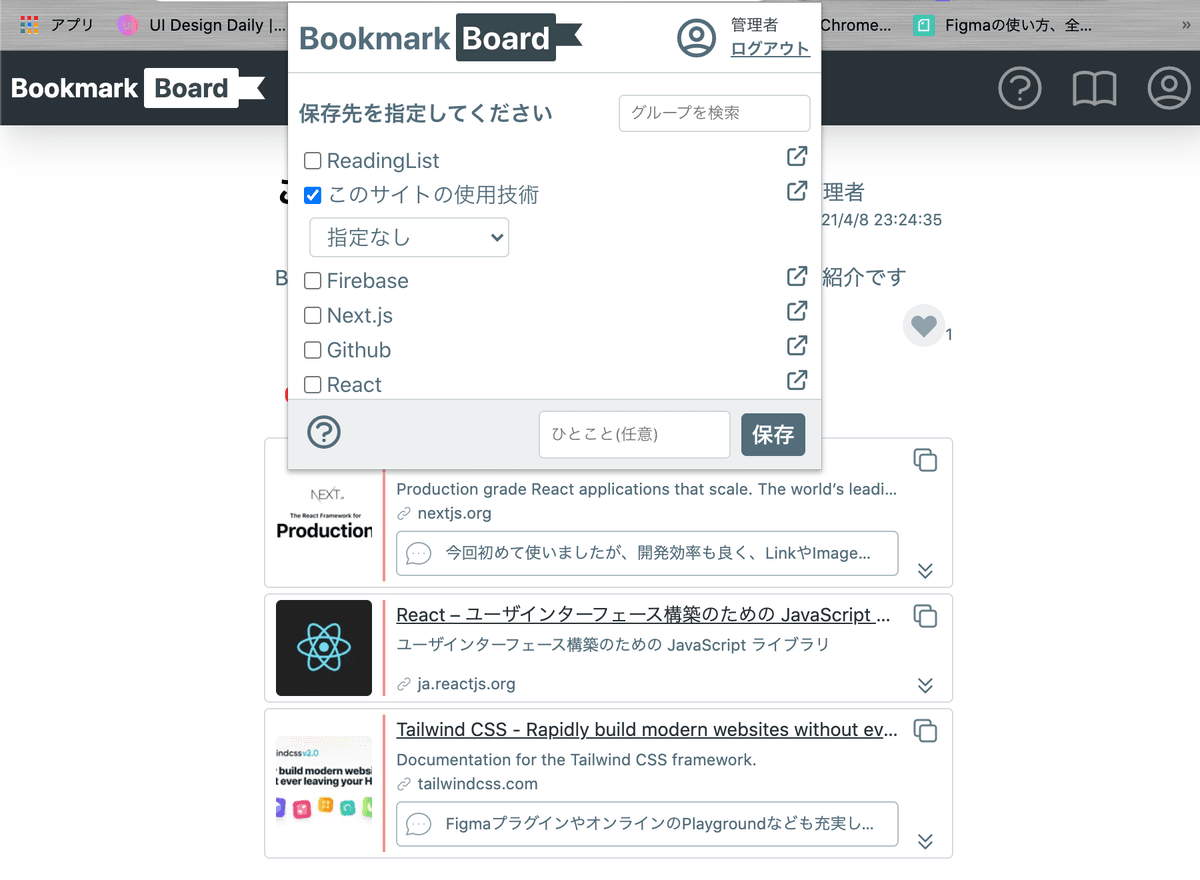This screenshot has height=880, width=1200.
Task: Click the tailwindcss.com domain text
Action: pyautogui.click(x=477, y=784)
